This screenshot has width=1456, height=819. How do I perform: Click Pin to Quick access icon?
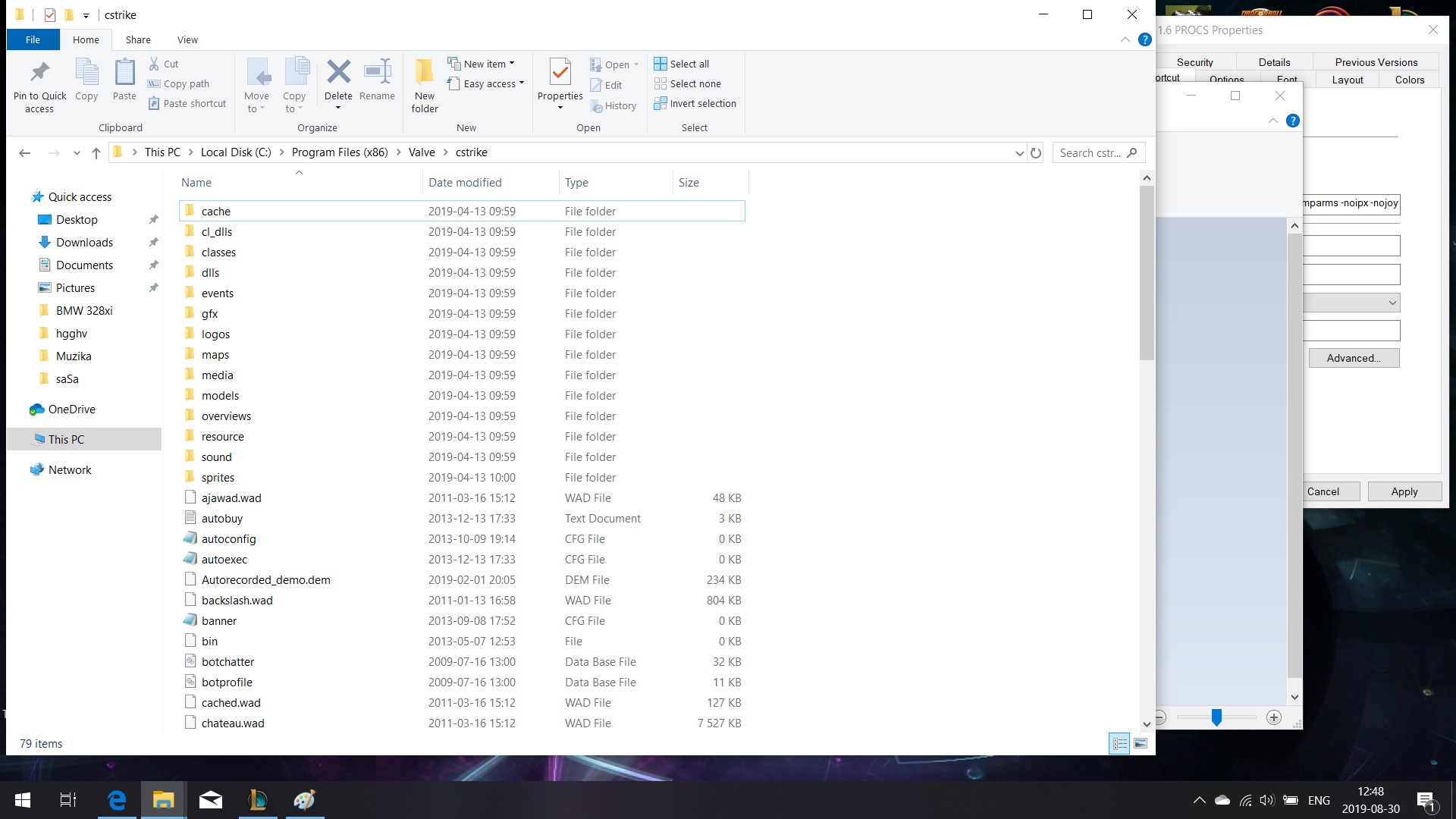coord(39,73)
